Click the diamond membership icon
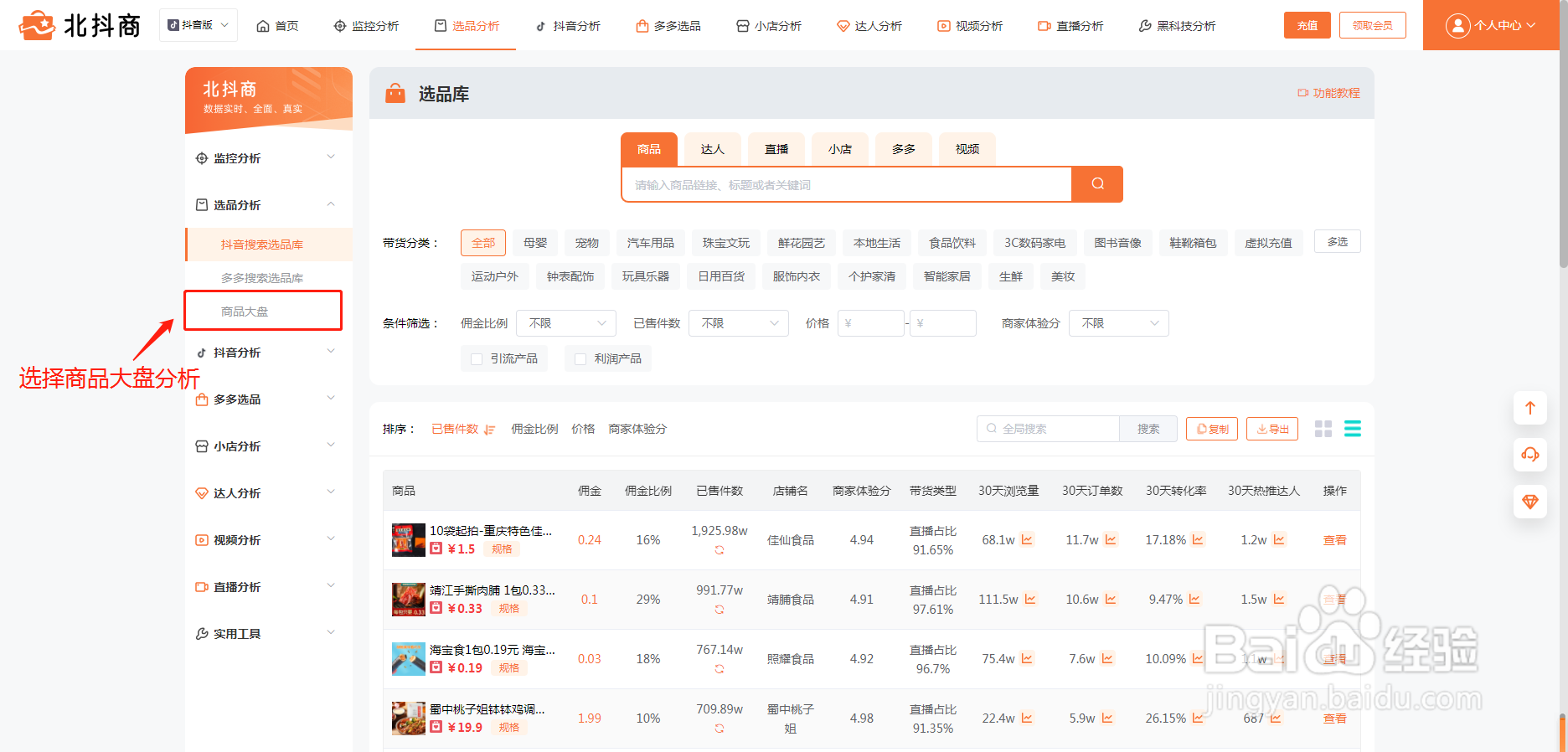Viewport: 1568px width, 752px height. 1530,502
